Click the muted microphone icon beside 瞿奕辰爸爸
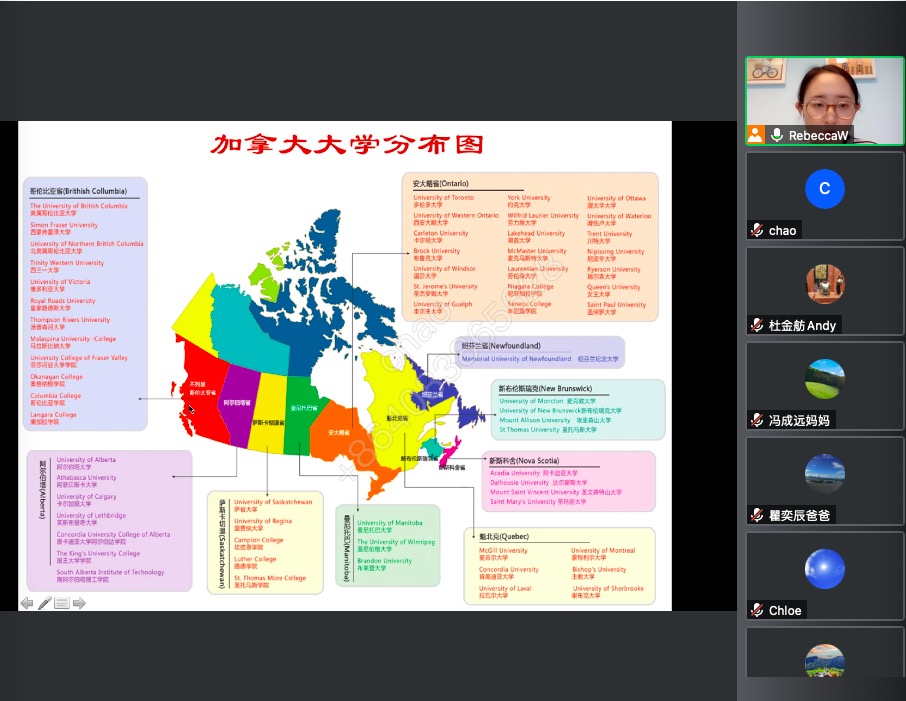Screen dimensions: 906x701 [x=757, y=515]
